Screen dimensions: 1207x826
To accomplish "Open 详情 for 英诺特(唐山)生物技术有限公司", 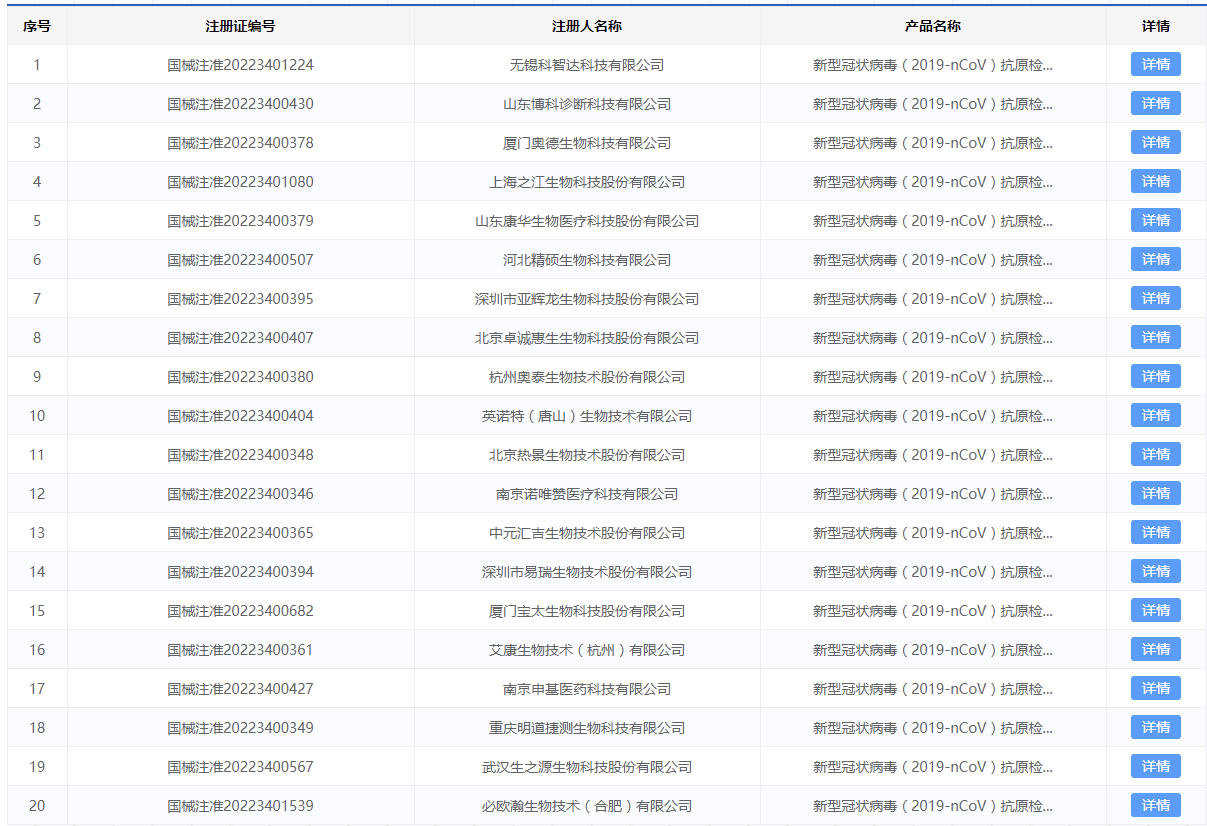I will click(x=1155, y=416).
